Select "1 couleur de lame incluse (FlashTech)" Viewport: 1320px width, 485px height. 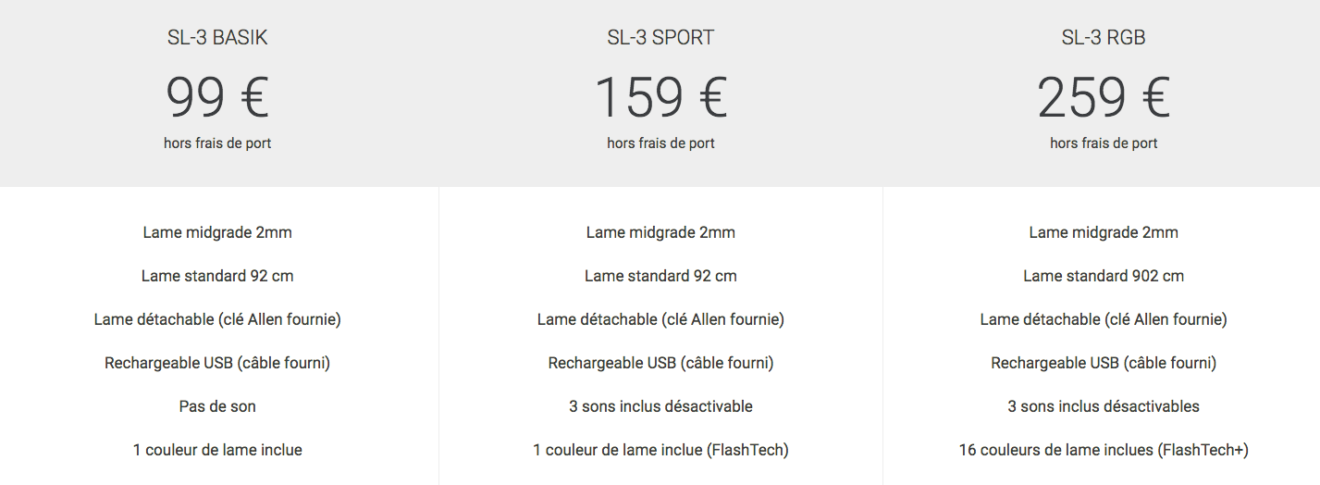coord(660,450)
